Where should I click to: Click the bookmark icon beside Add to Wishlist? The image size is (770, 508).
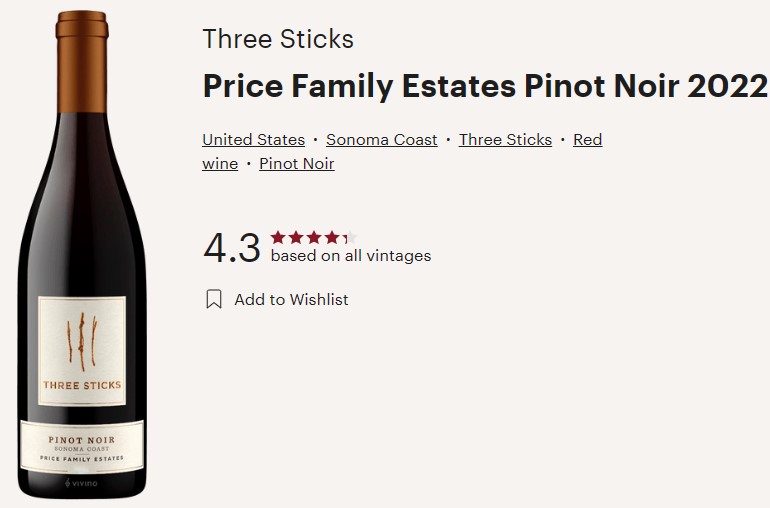tap(213, 299)
